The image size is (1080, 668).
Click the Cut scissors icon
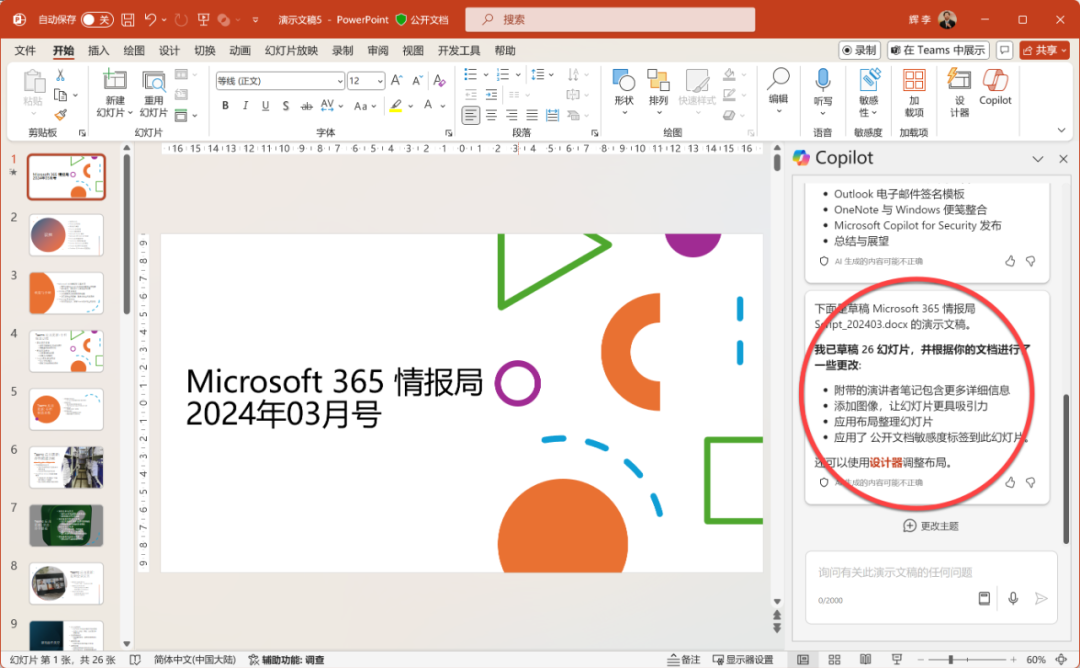coord(61,75)
